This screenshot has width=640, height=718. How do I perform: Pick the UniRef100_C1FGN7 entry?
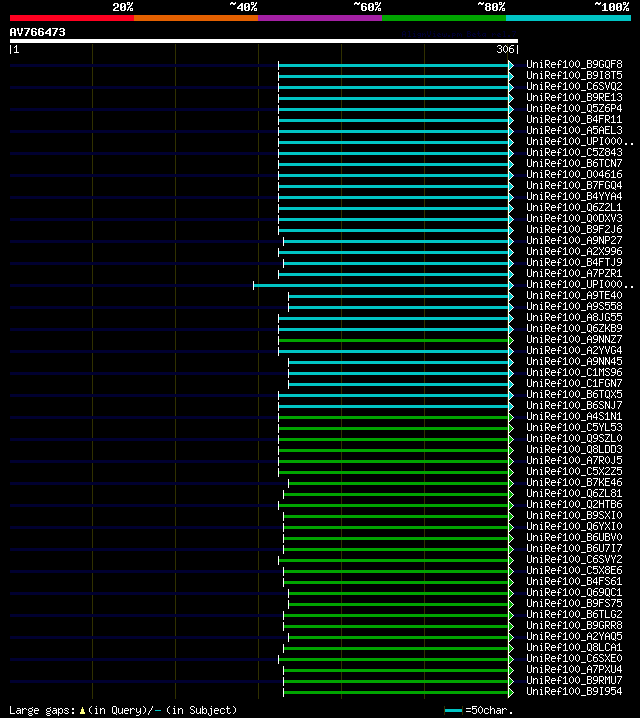pos(574,383)
